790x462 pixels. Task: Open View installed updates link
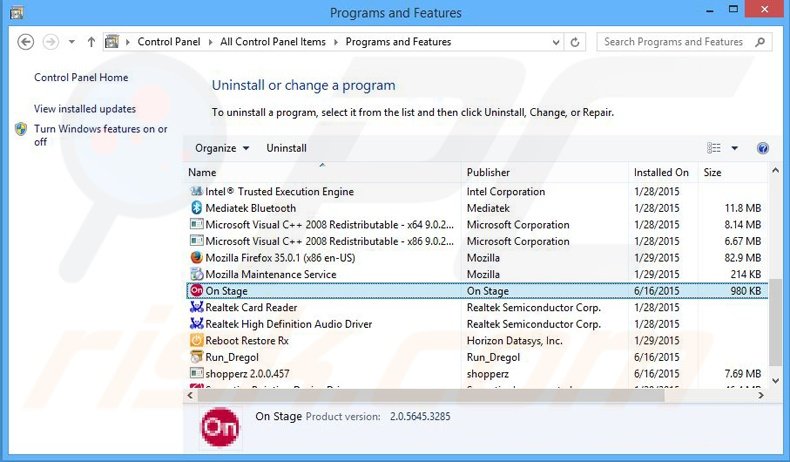point(85,109)
